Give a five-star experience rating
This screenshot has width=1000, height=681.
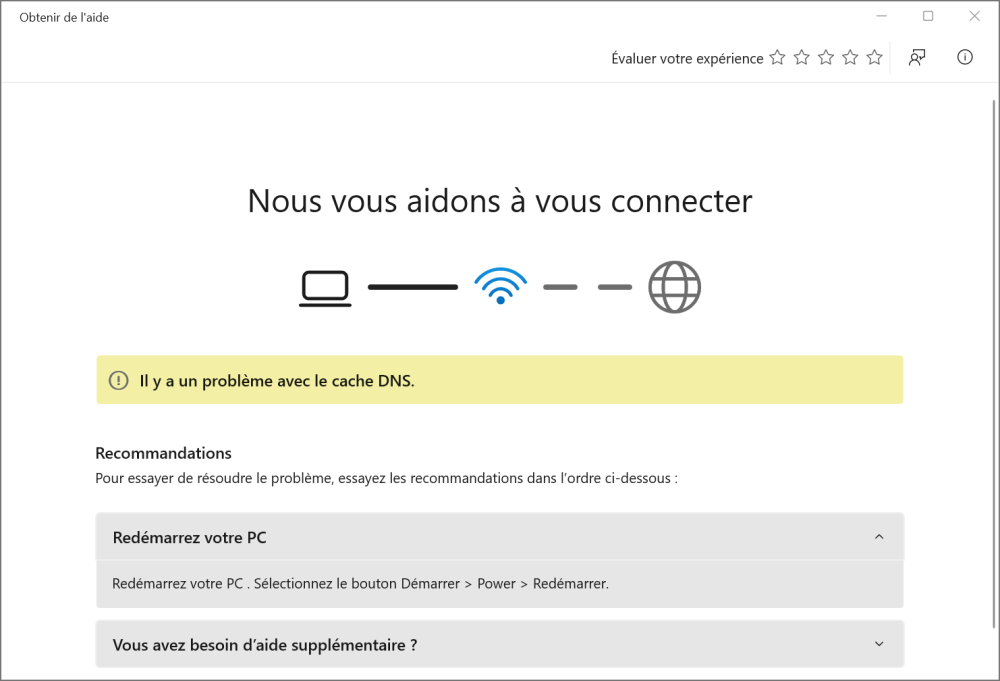[874, 58]
